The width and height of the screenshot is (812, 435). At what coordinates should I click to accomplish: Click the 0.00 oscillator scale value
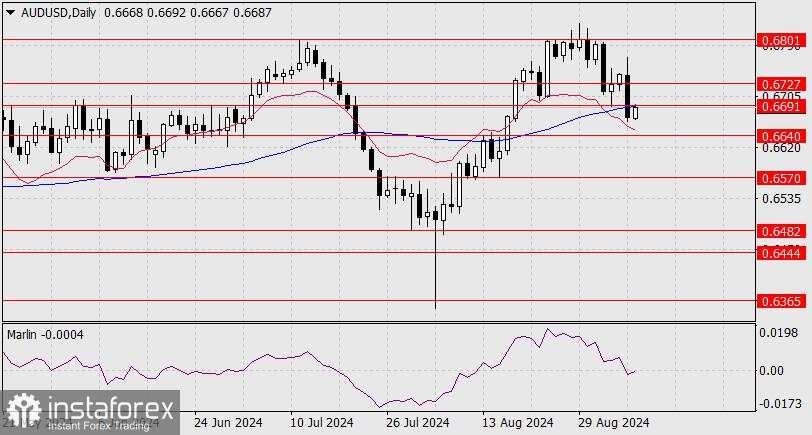coord(771,370)
